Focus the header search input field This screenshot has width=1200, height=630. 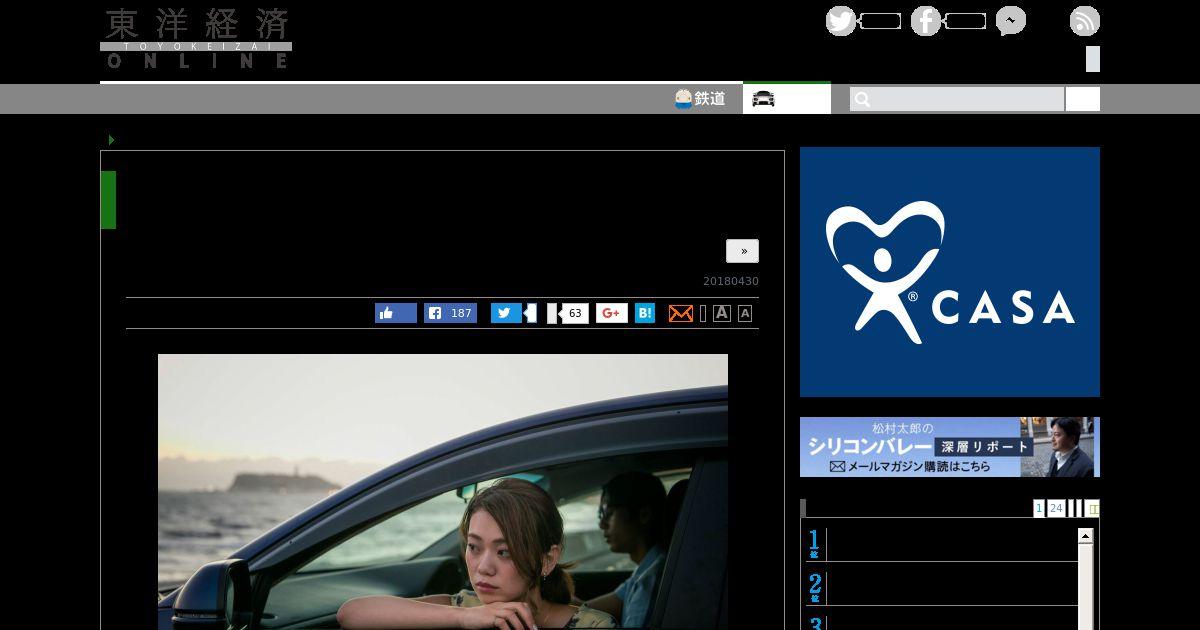957,99
